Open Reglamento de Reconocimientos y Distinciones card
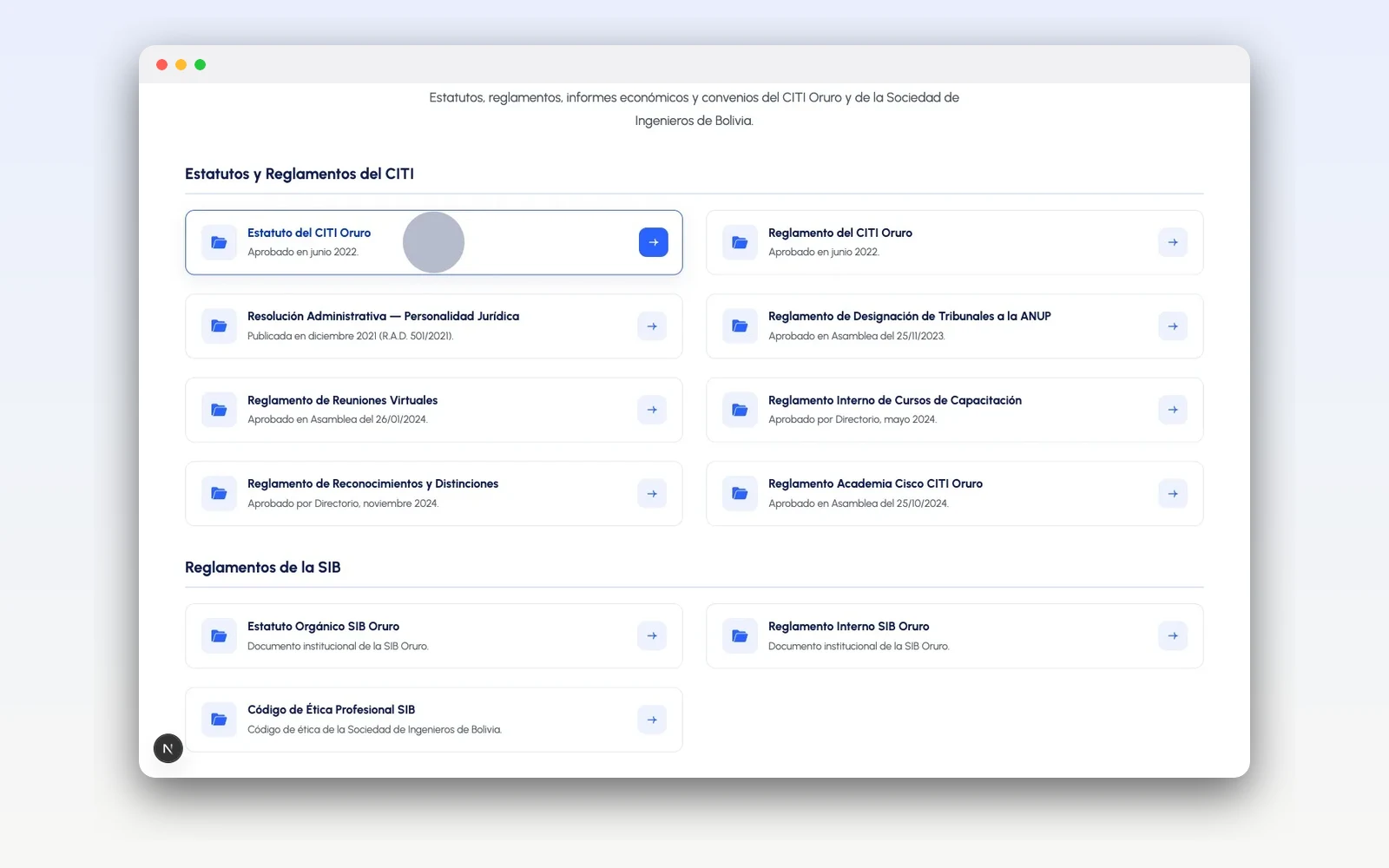Viewport: 1389px width, 868px height. (434, 494)
